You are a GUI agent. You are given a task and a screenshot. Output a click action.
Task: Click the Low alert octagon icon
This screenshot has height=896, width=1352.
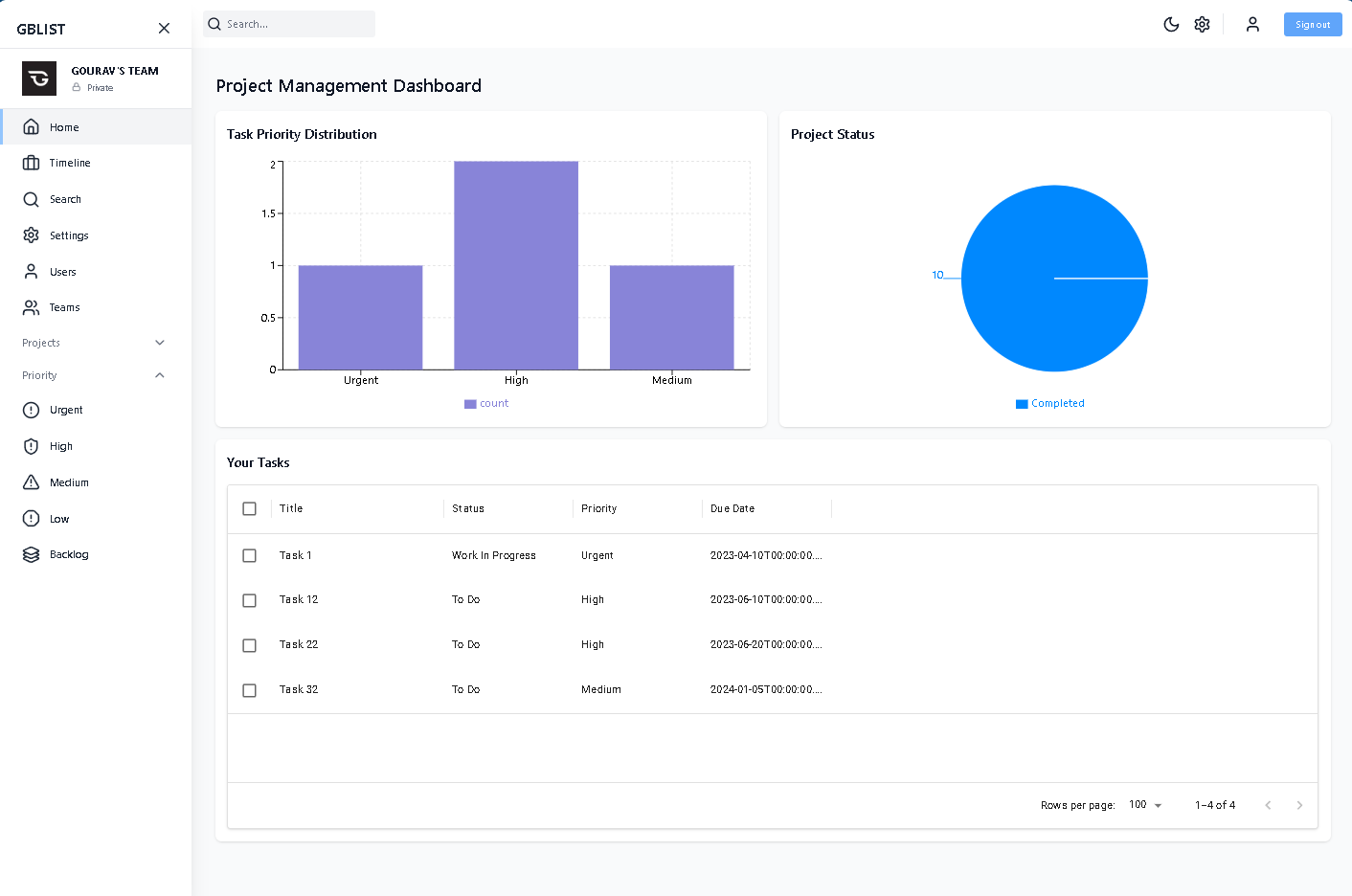[31, 519]
